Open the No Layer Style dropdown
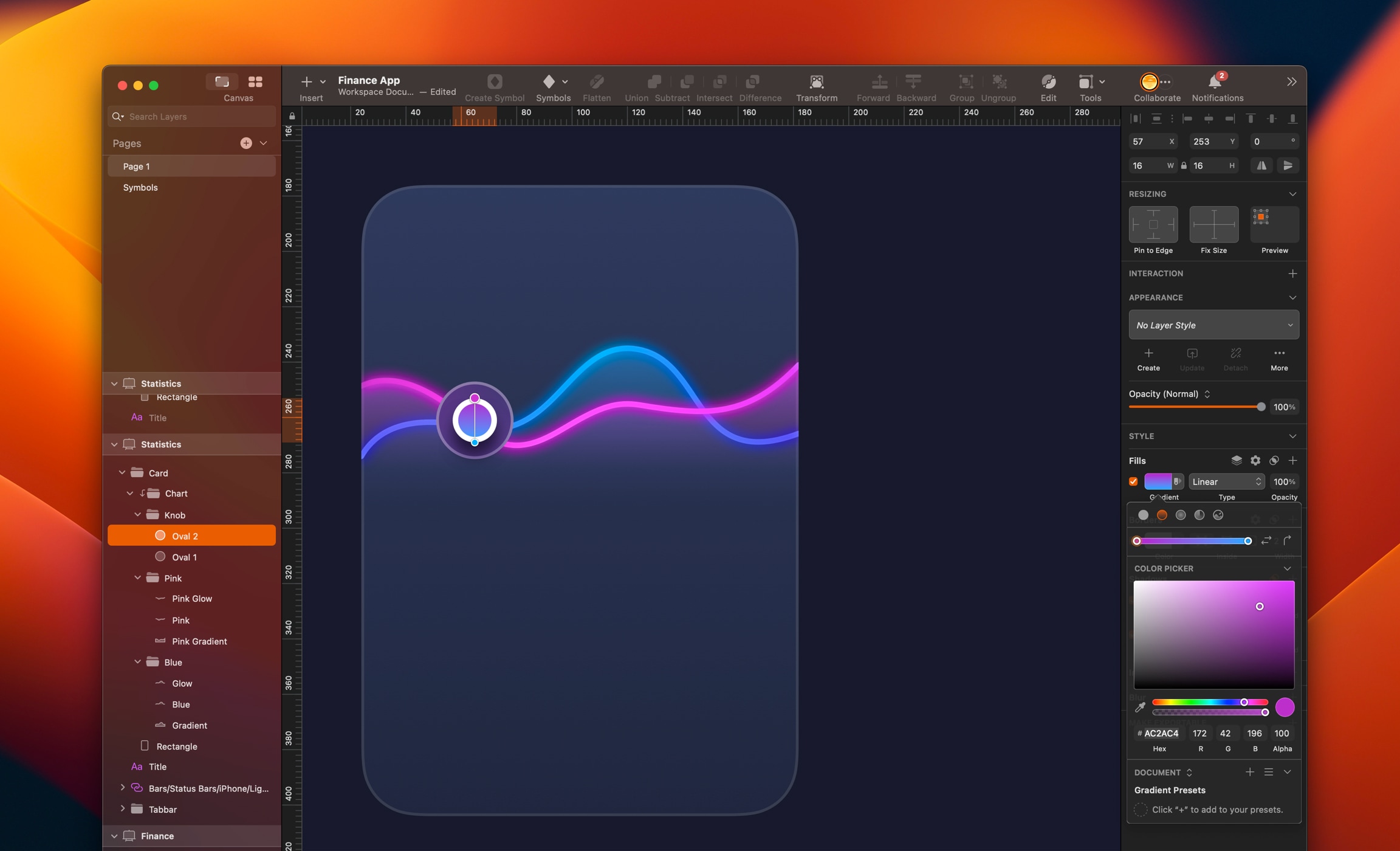 1213,325
